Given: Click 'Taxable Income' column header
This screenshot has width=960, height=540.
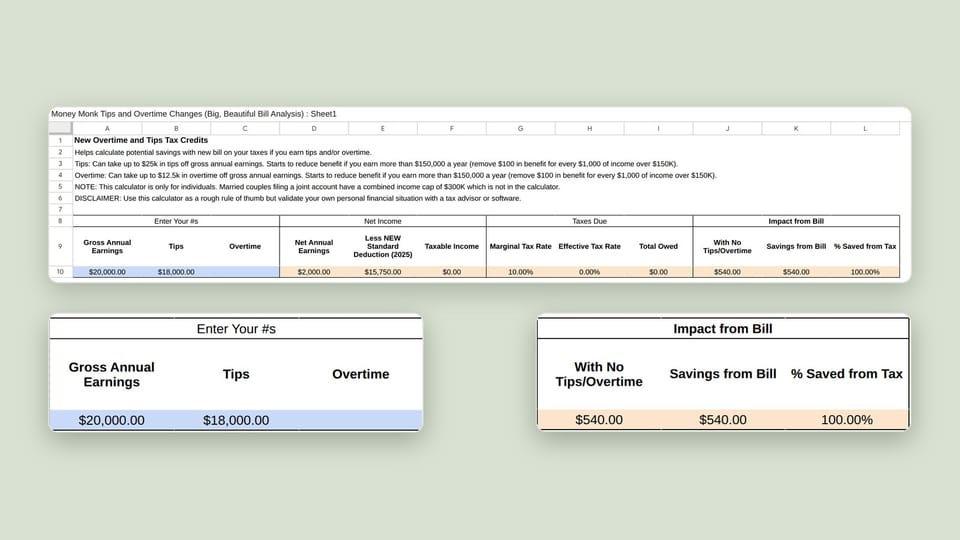Looking at the screenshot, I should pos(452,246).
